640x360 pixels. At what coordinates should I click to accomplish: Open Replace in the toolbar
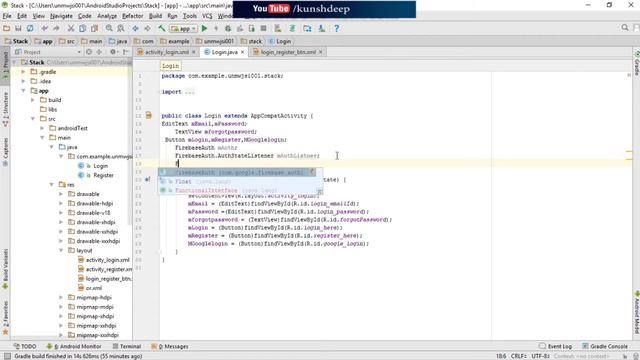tap(121, 29)
